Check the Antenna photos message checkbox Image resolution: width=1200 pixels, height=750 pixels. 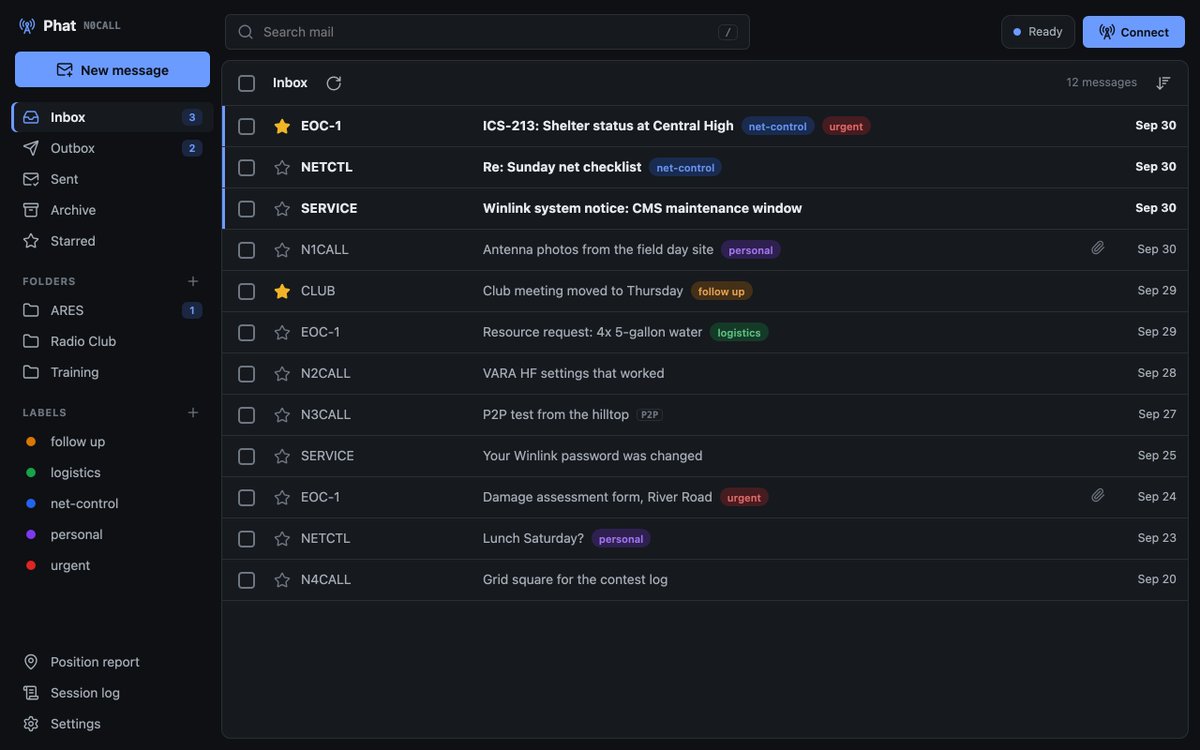(247, 250)
